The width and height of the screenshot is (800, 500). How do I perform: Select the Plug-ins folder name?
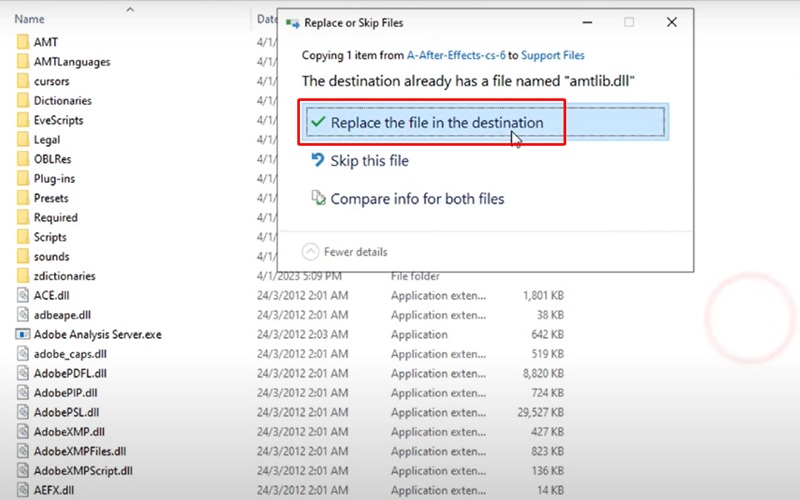click(x=54, y=179)
